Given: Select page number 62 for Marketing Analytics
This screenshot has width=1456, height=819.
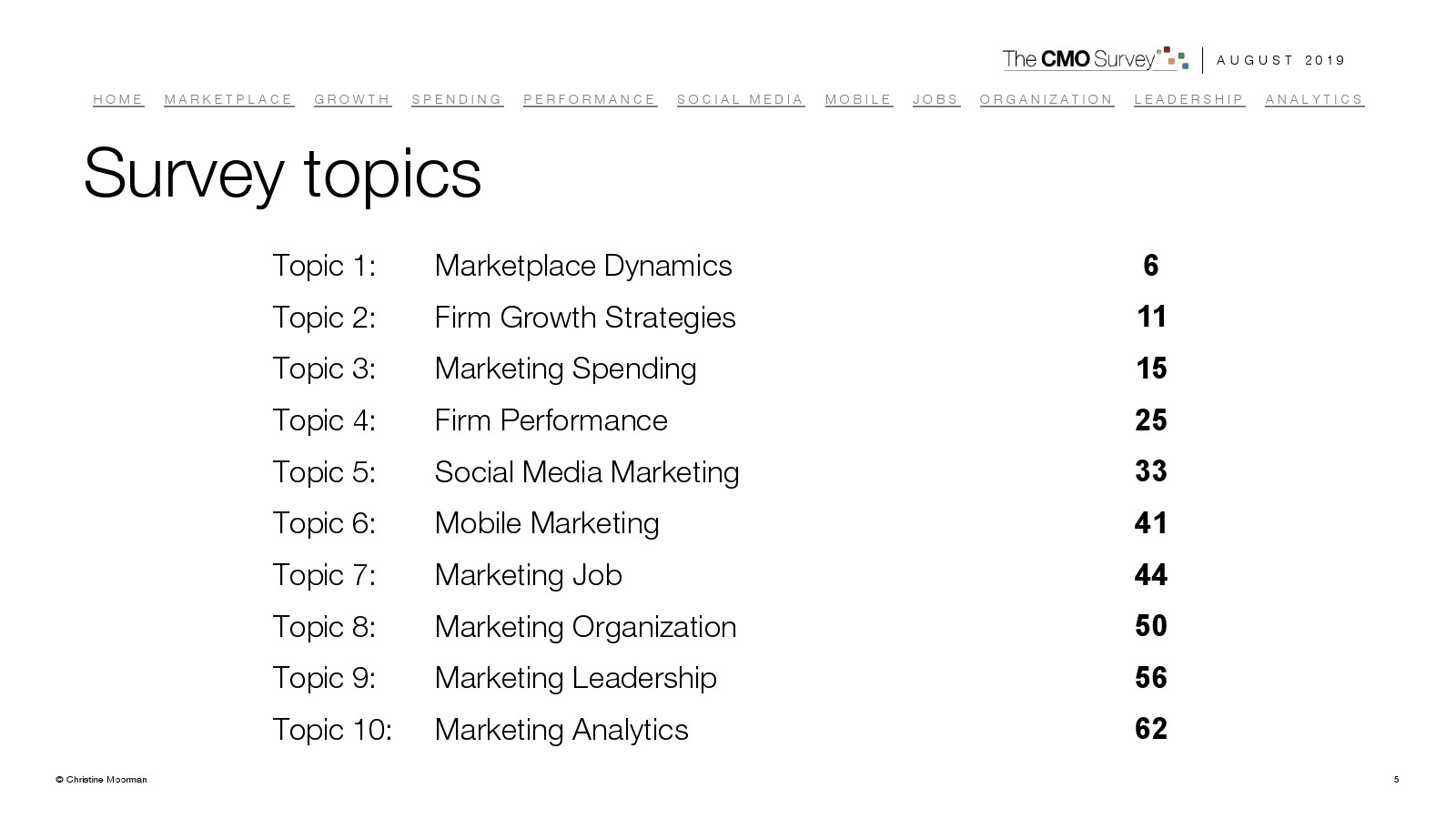Looking at the screenshot, I should (x=1151, y=729).
